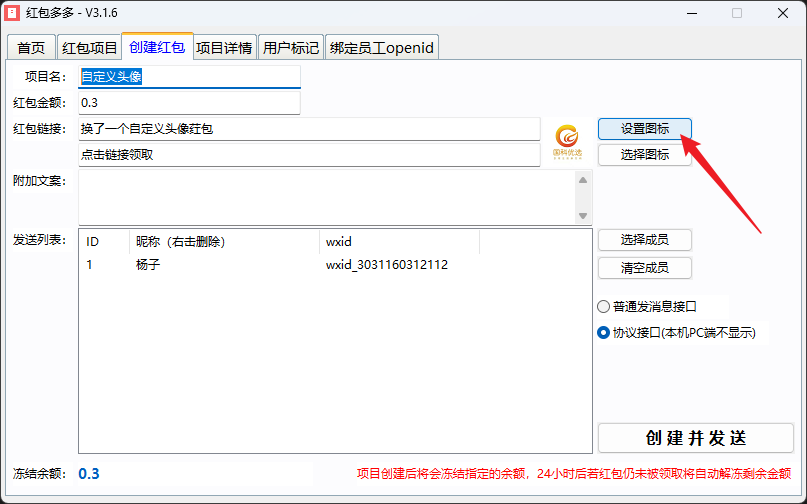Click 选择成员 to pick members
The height and width of the screenshot is (504, 807).
coord(644,240)
